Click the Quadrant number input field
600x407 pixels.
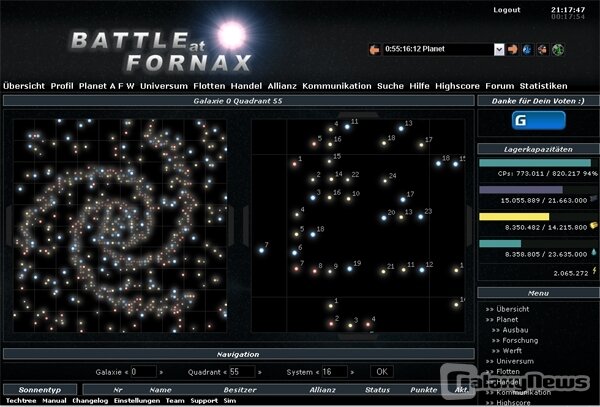(x=242, y=372)
